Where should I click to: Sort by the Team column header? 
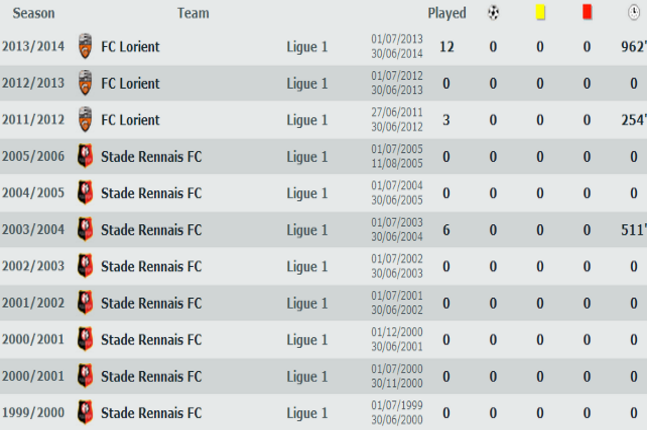pyautogui.click(x=193, y=13)
